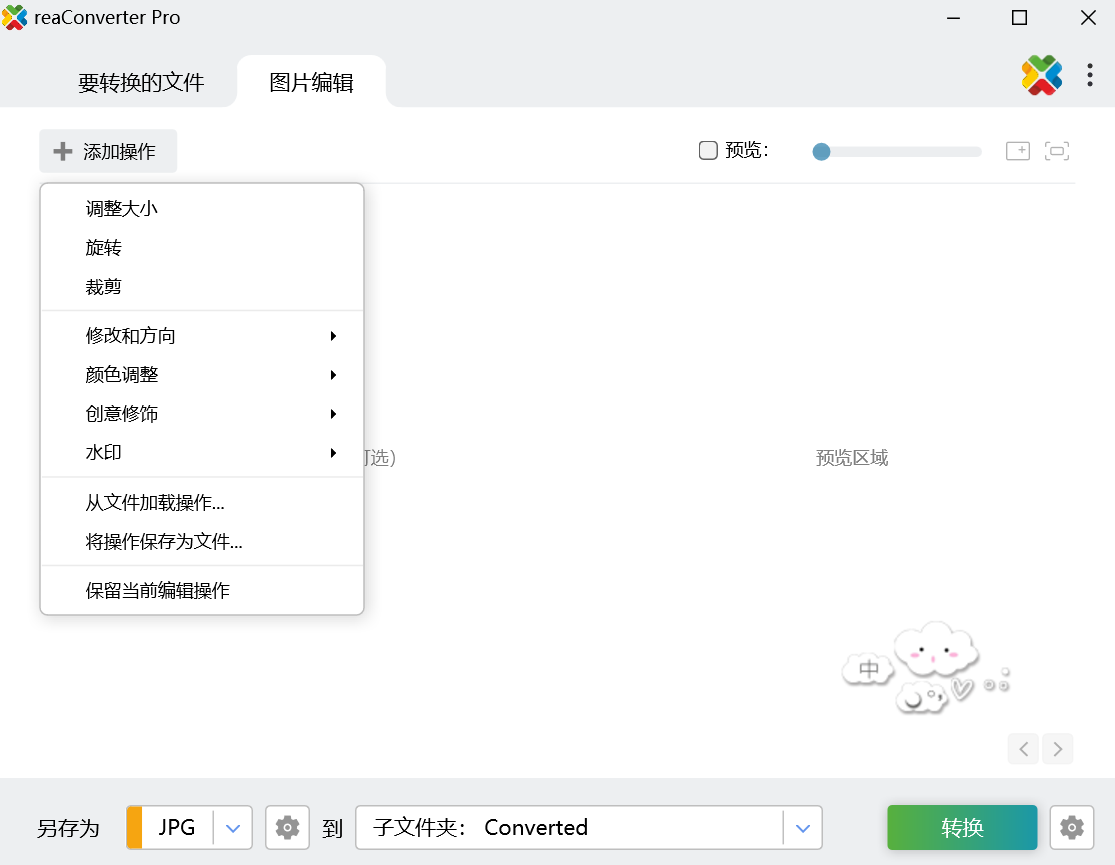Image resolution: width=1115 pixels, height=865 pixels.
Task: Choose 裁剪 in the operations menu
Action: [x=104, y=287]
